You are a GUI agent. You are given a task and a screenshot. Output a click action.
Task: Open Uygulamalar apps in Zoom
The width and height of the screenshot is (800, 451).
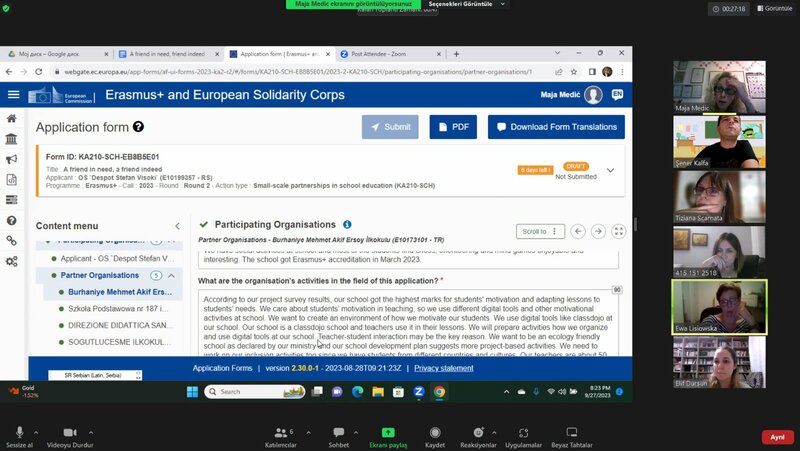pos(523,437)
